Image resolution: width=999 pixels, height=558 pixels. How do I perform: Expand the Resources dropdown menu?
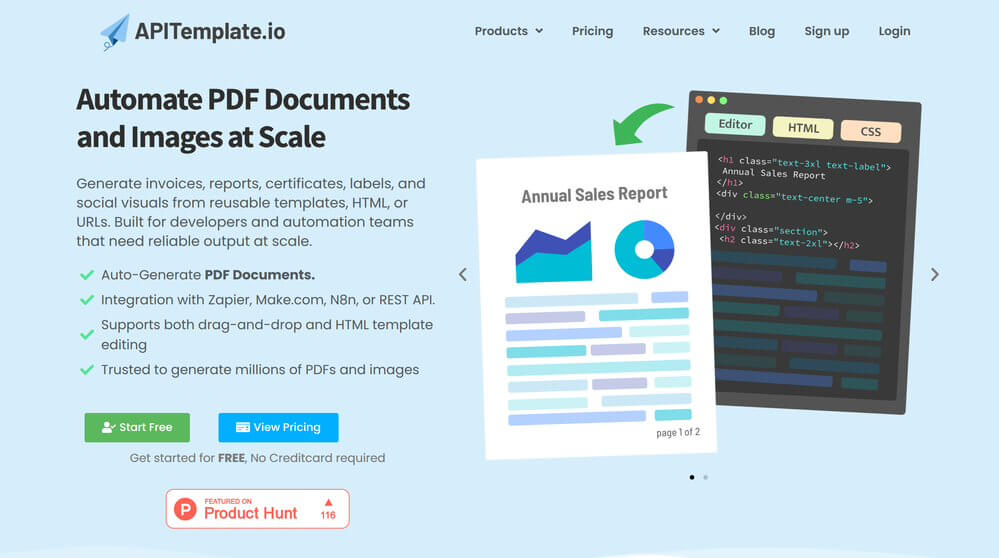(680, 31)
